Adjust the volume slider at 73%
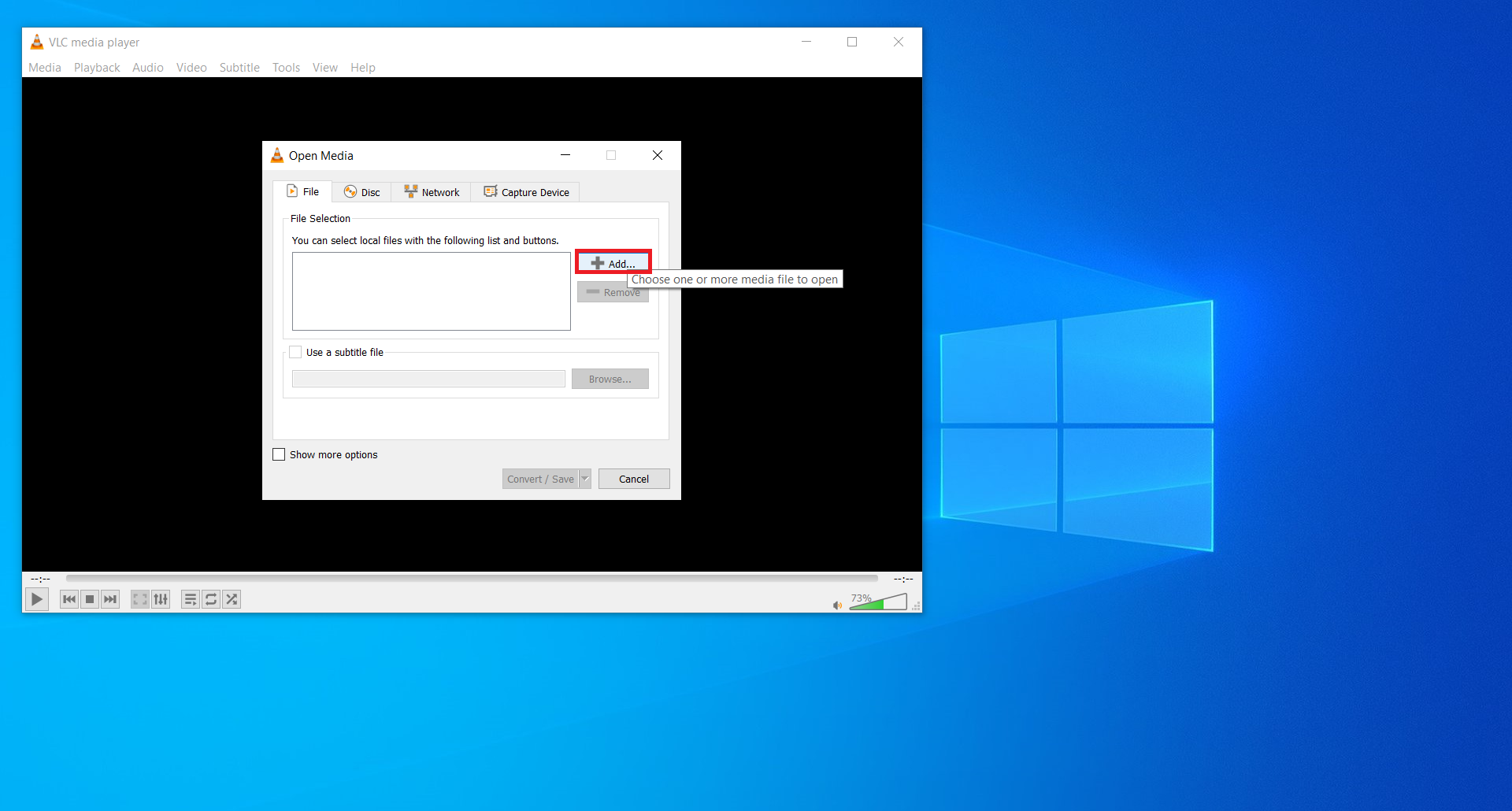Screen dimensions: 1512x811 [879, 603]
